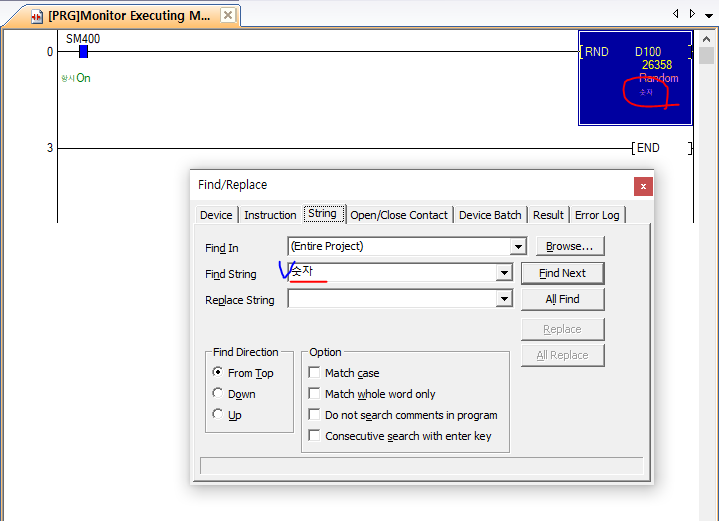Click the vertical scrollbar thumb of the editor
The height and width of the screenshot is (521, 719).
(706, 55)
